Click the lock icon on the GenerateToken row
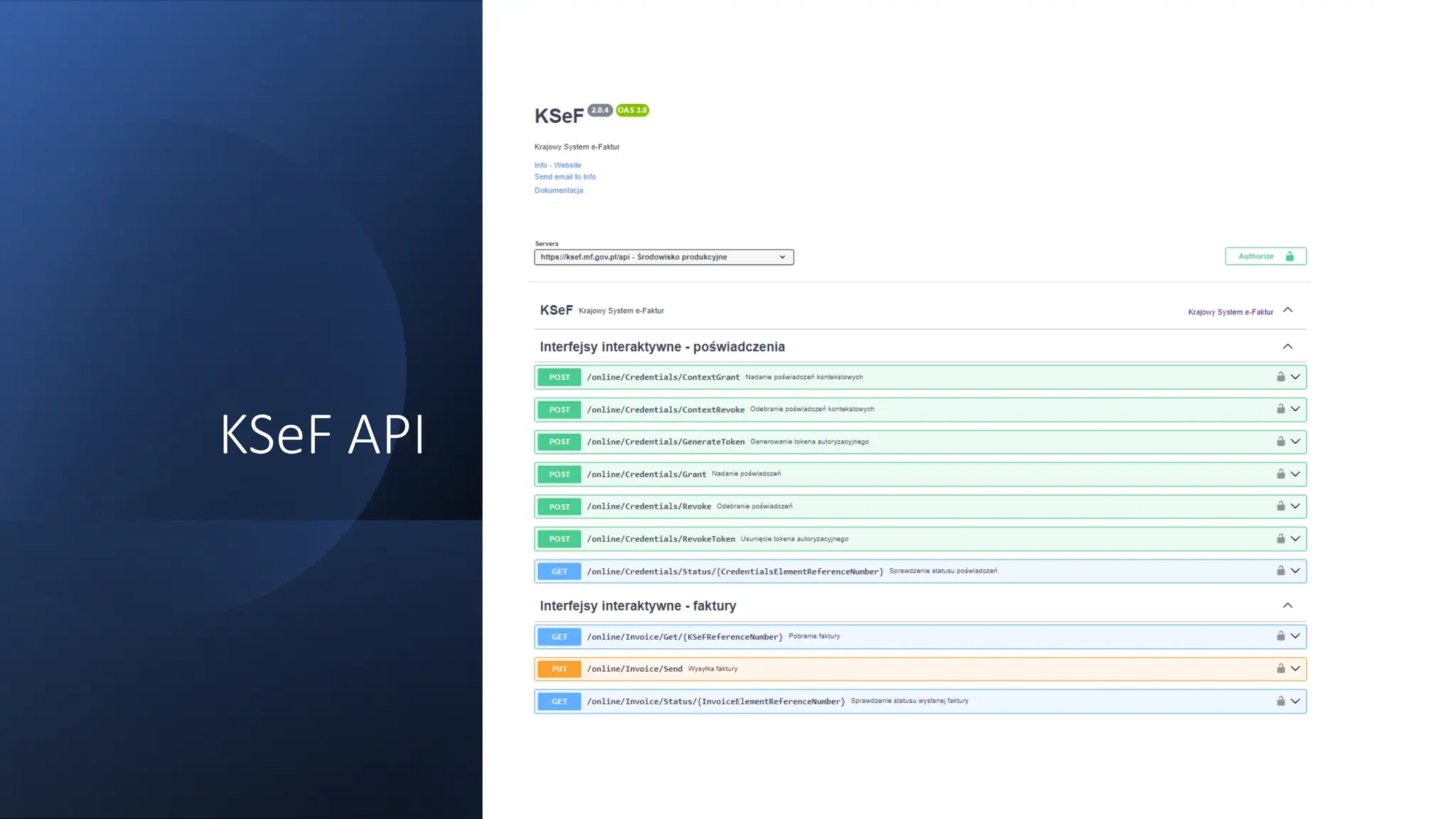 pyautogui.click(x=1280, y=441)
